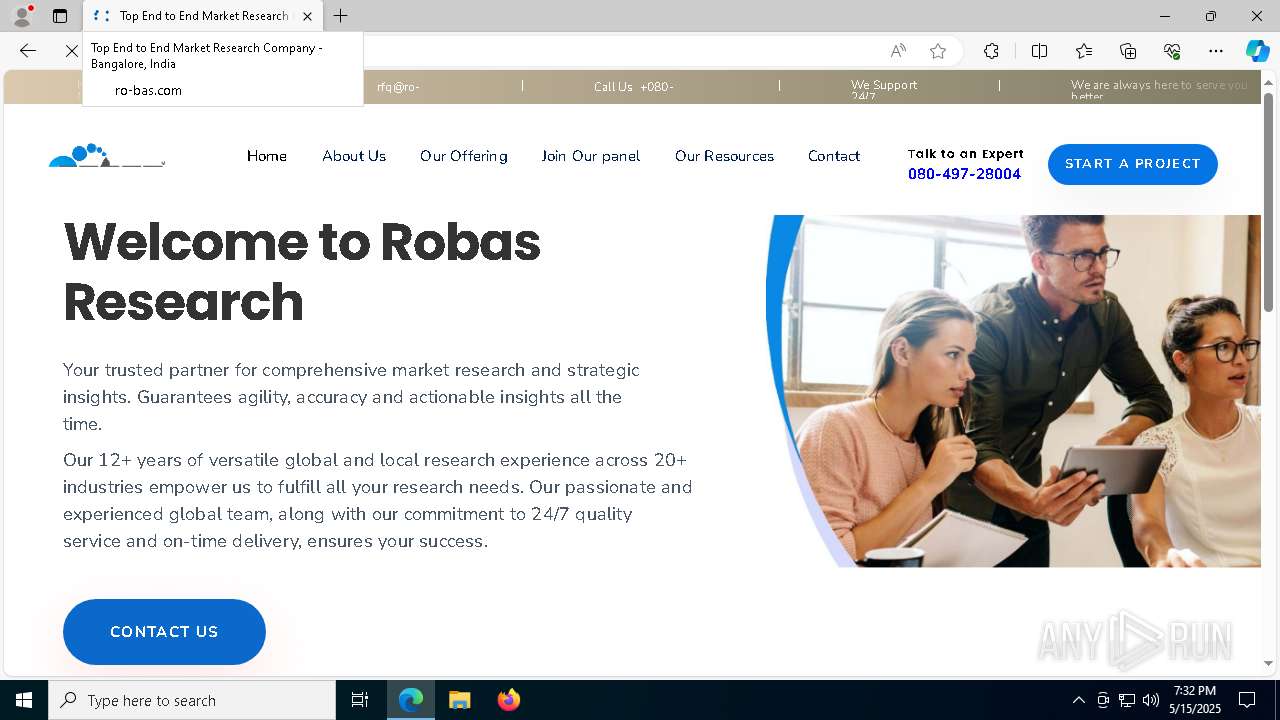
Task: Click the We Support 24/7 text
Action: click(884, 89)
